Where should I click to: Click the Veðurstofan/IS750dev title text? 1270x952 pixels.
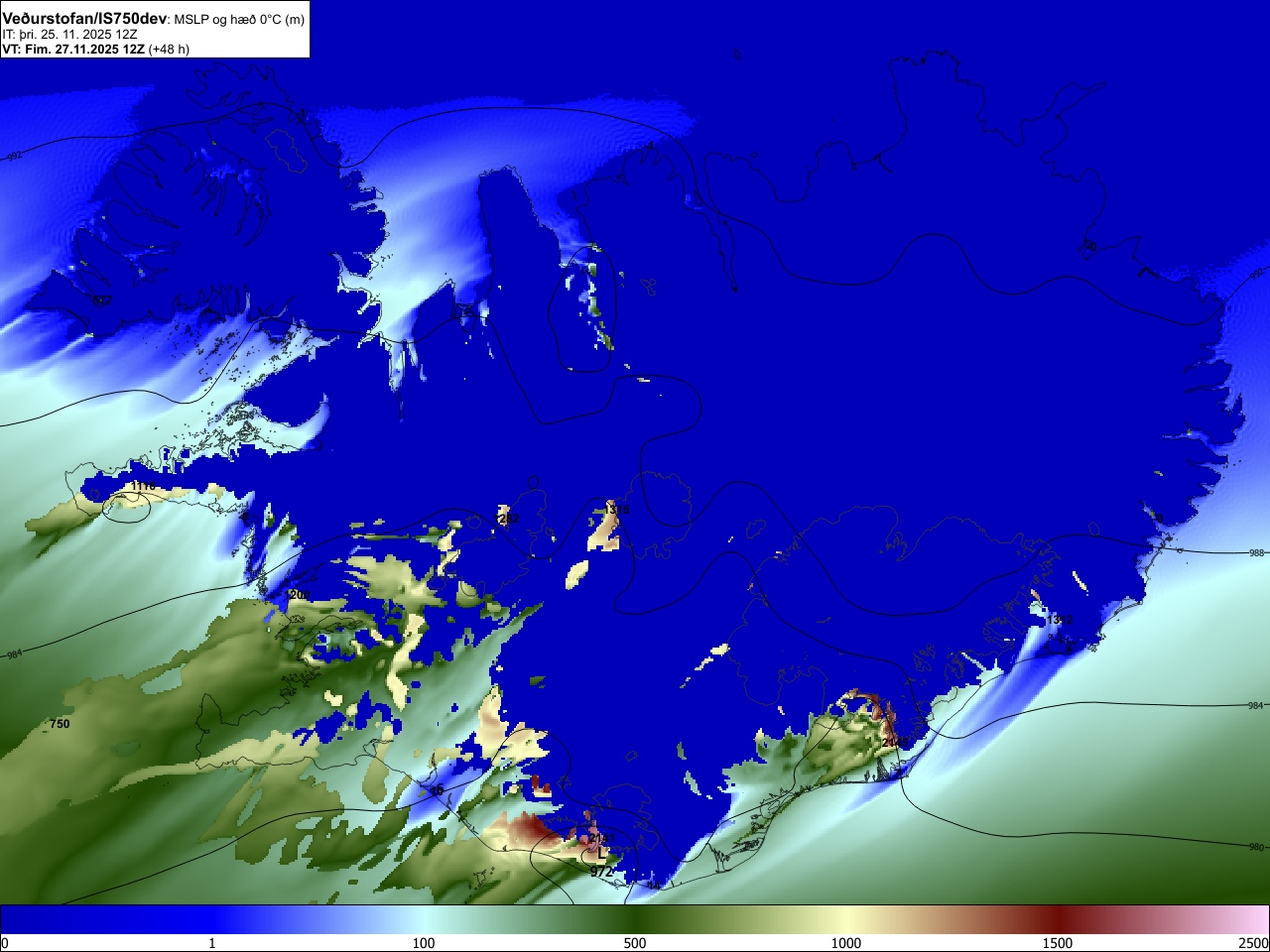[x=84, y=19]
